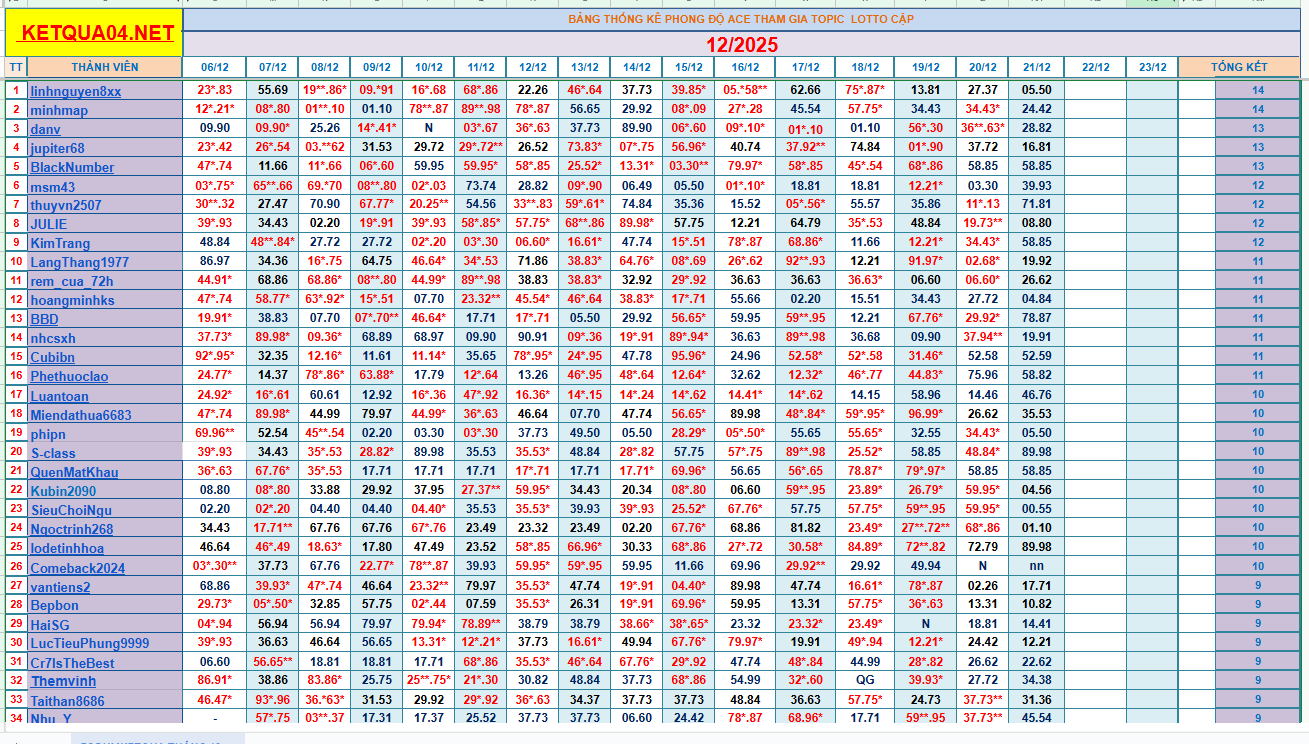Select the TỔNG KẾT column header
The width and height of the screenshot is (1309, 744).
(x=1239, y=67)
